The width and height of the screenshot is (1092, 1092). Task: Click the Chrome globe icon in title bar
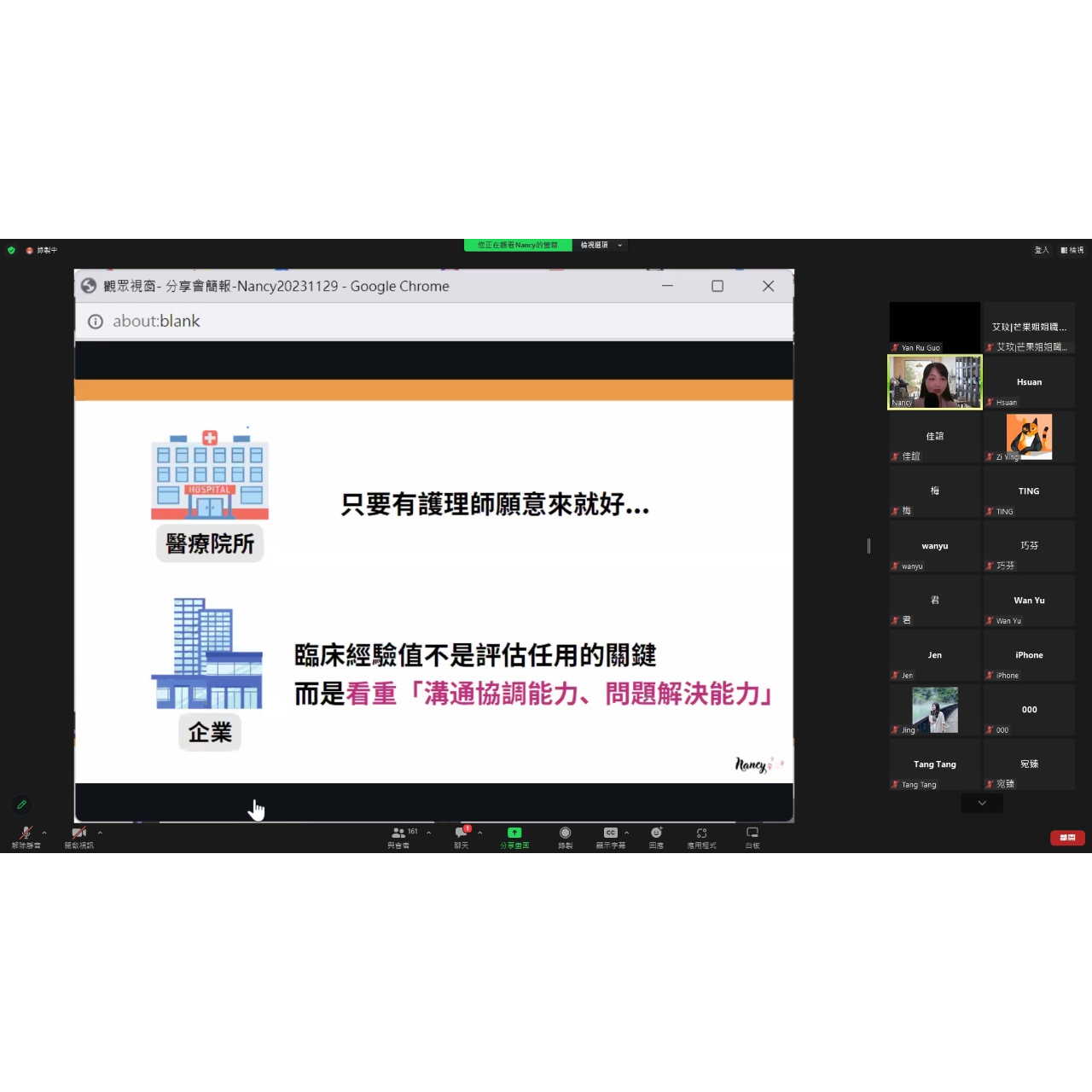pyautogui.click(x=89, y=286)
